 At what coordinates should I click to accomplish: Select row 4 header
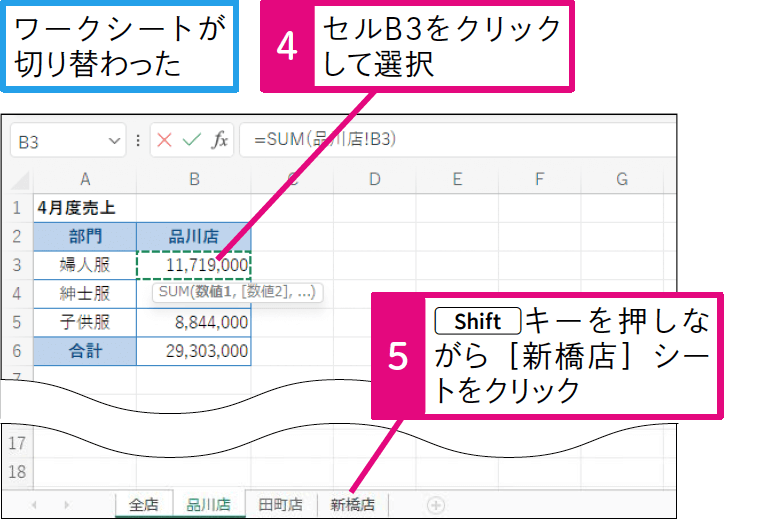click(x=17, y=294)
